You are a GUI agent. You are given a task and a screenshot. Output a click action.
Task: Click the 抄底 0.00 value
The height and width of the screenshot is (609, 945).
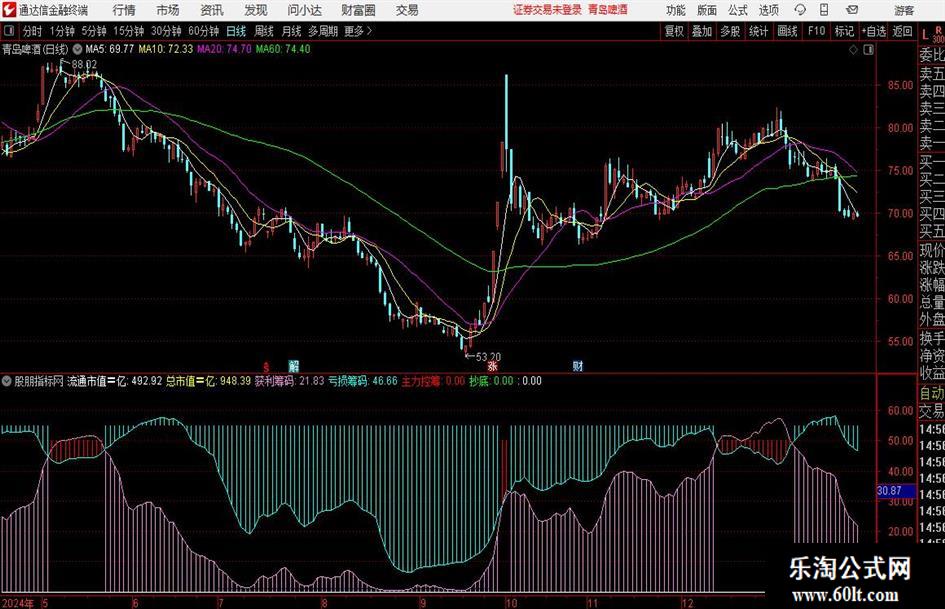tap(491, 381)
